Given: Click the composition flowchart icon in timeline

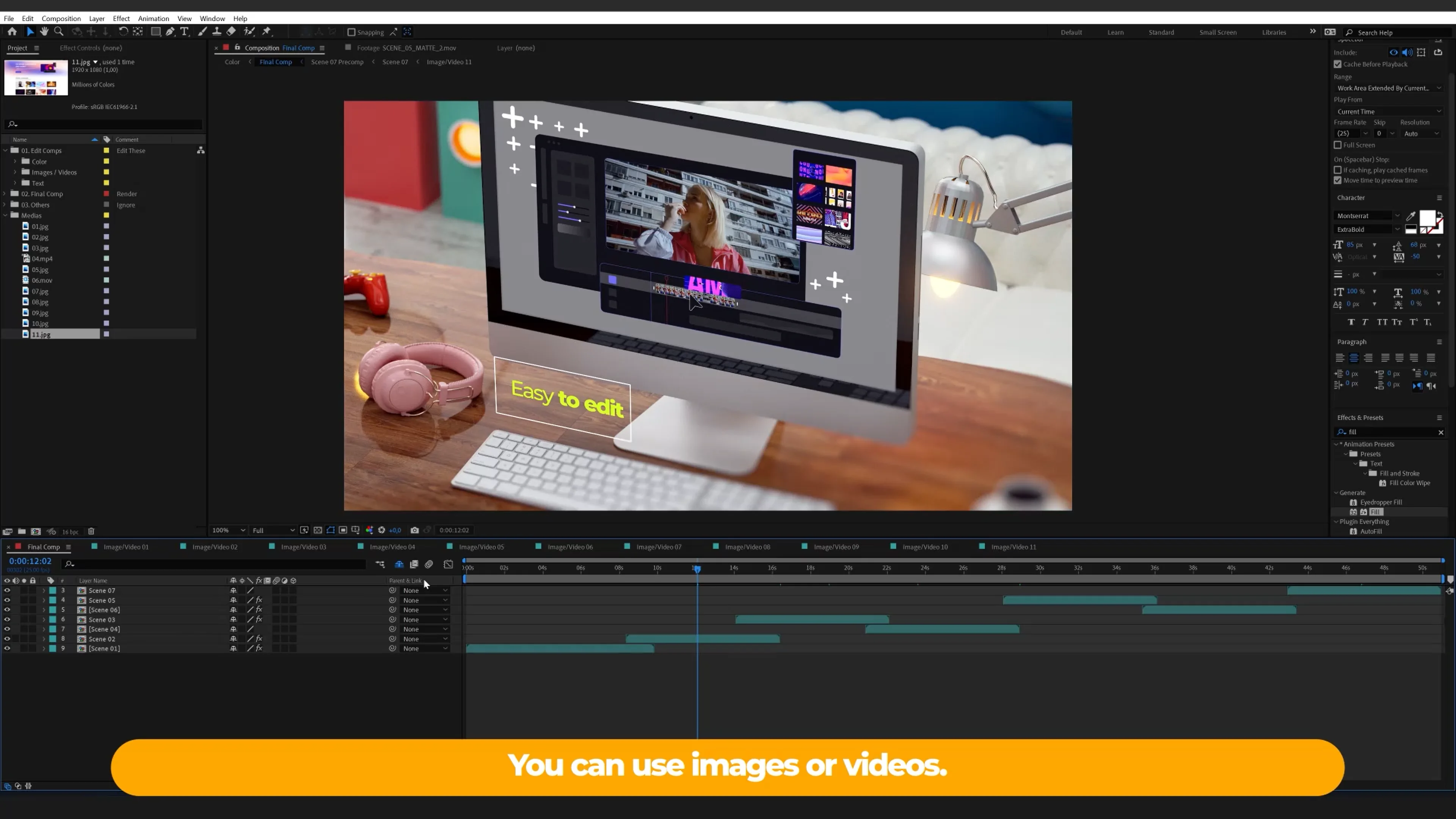Looking at the screenshot, I should pyautogui.click(x=380, y=564).
